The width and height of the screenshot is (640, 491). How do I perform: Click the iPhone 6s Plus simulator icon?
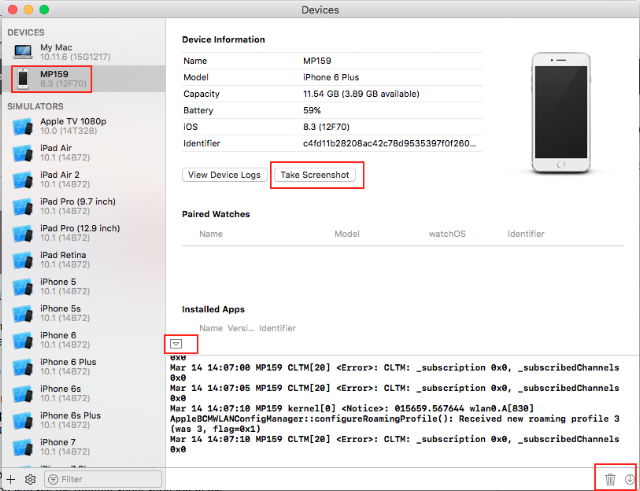point(23,420)
